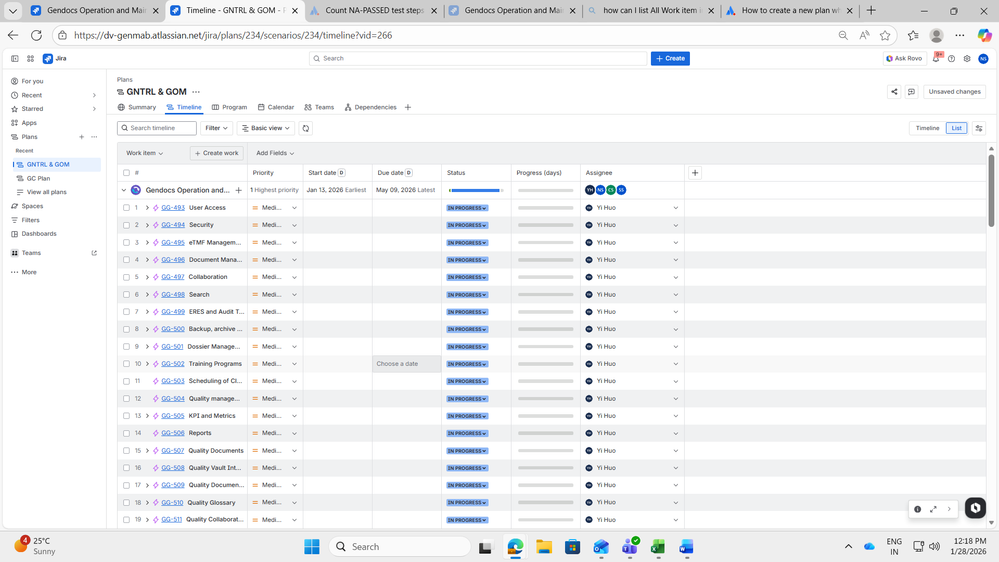Screen dimensions: 999x562
Task: Check the box for row 2 Security
Action: [x=126, y=225]
